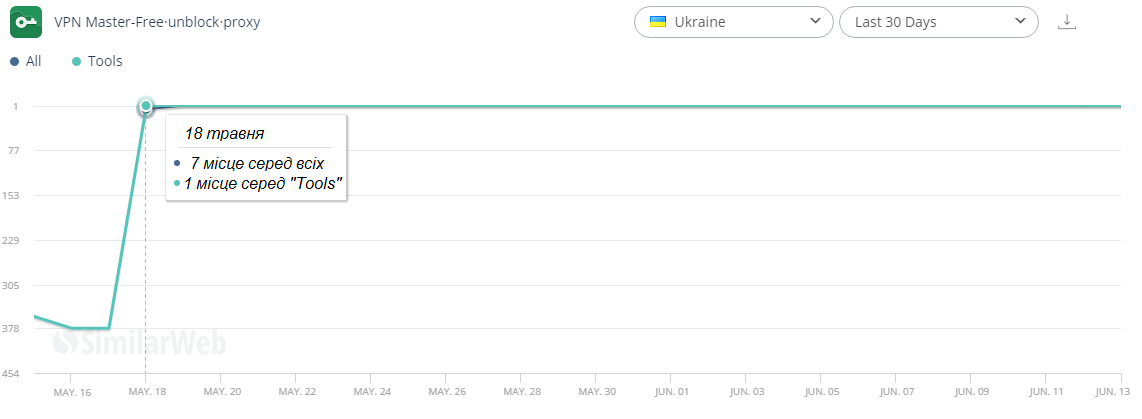Screen dimensions: 1142x419
Task: Click the teal Tools legend dot
Action: (x=76, y=62)
